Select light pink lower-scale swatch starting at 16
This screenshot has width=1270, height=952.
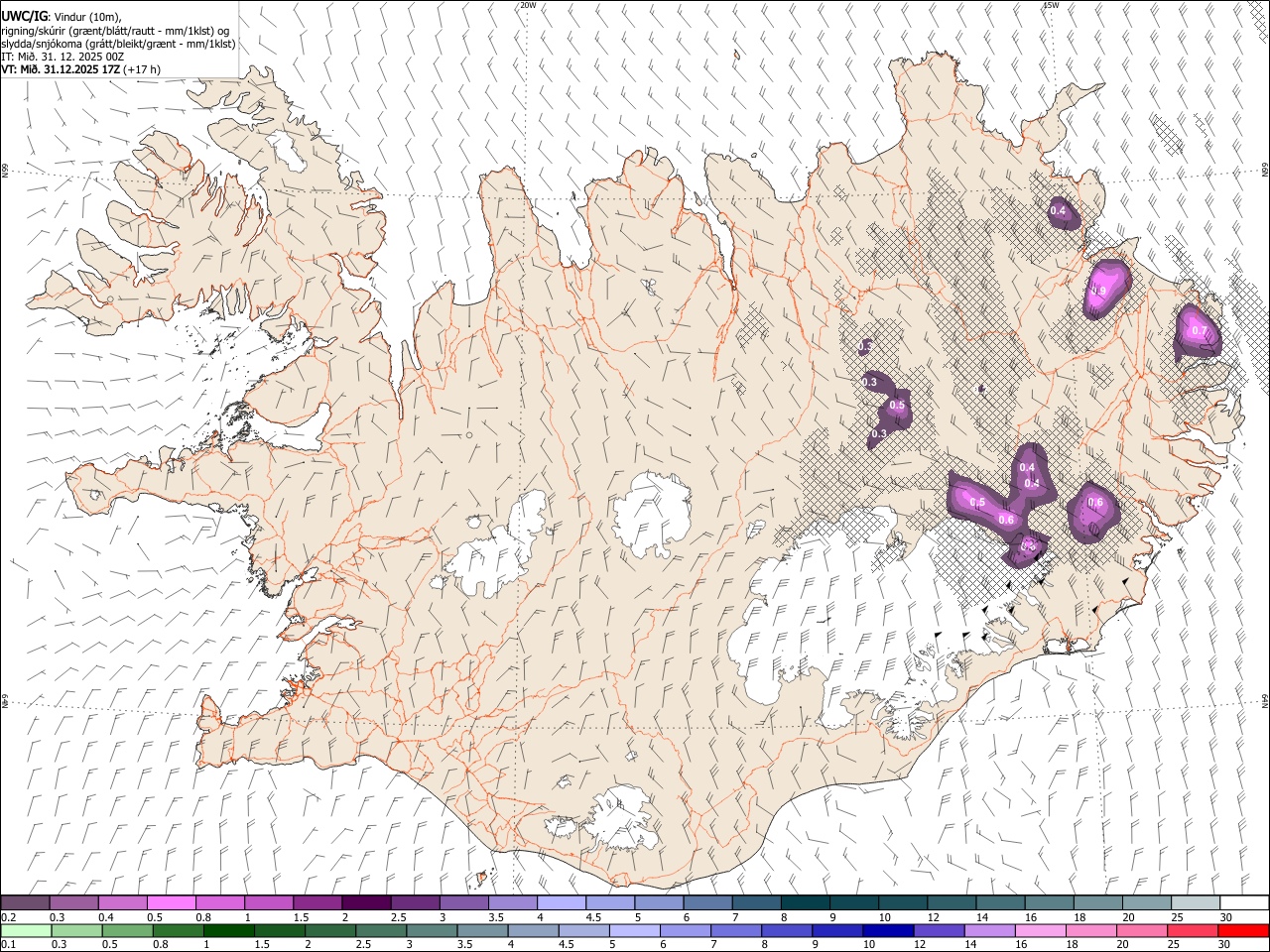click(1041, 931)
